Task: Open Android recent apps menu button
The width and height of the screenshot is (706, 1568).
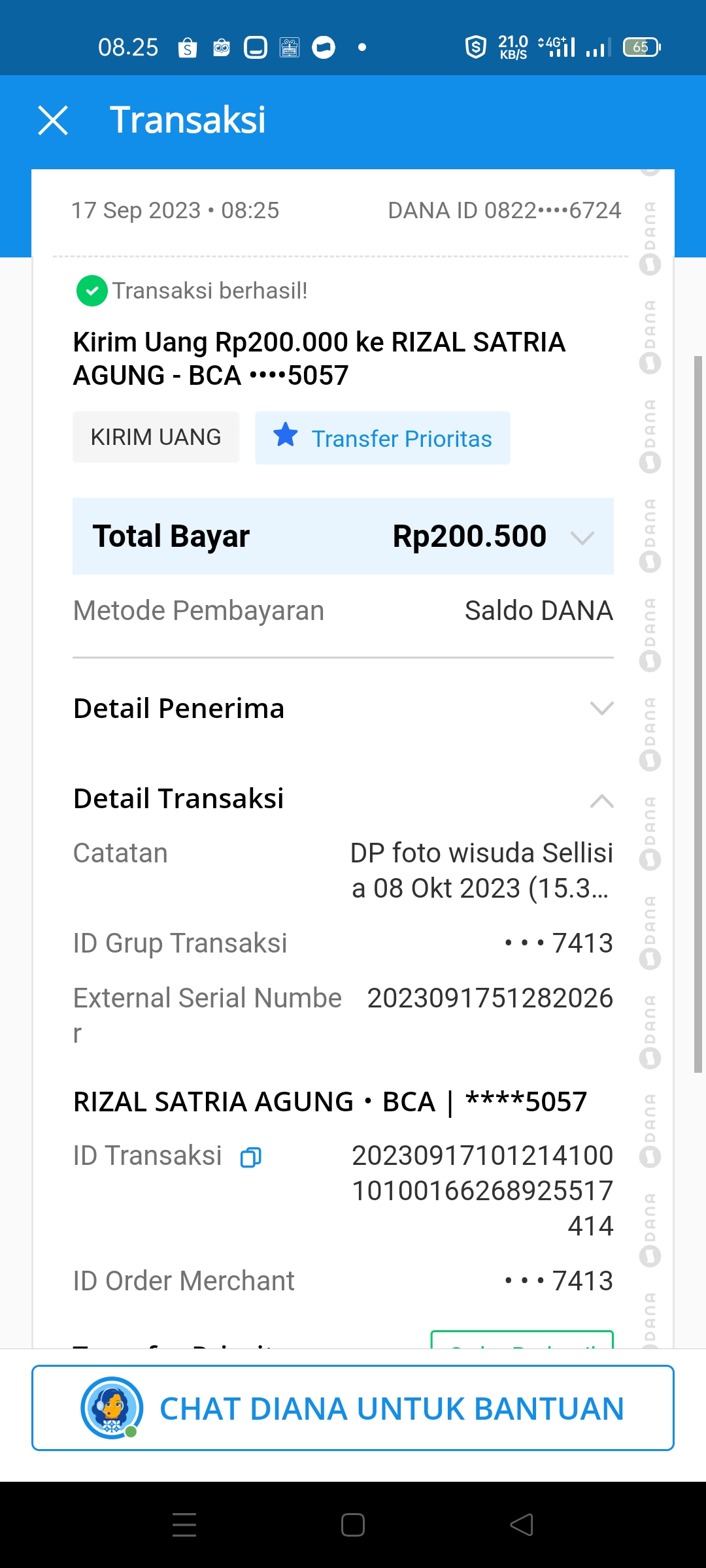Action: 184,1525
